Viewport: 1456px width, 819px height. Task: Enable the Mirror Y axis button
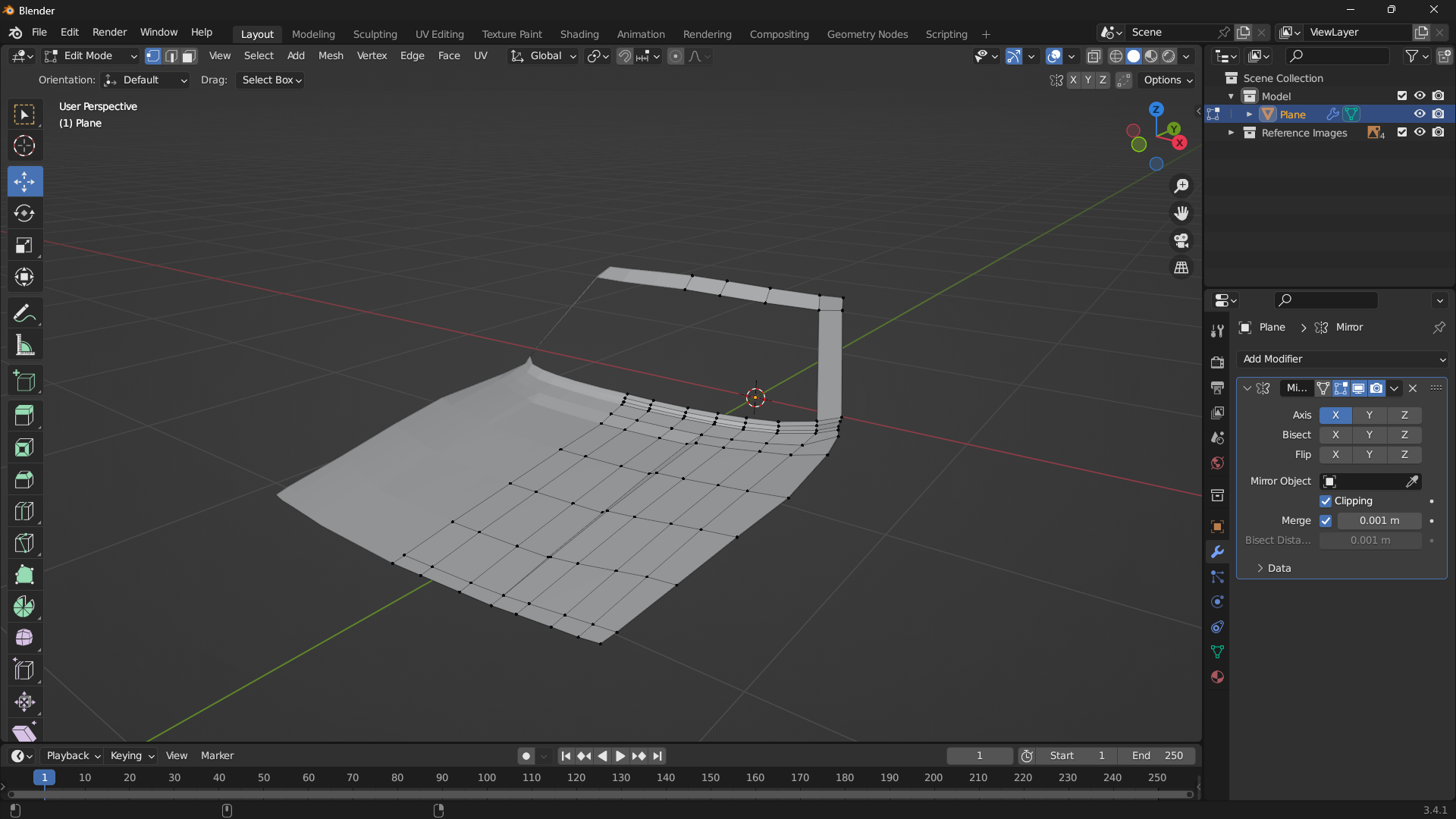(x=1369, y=415)
